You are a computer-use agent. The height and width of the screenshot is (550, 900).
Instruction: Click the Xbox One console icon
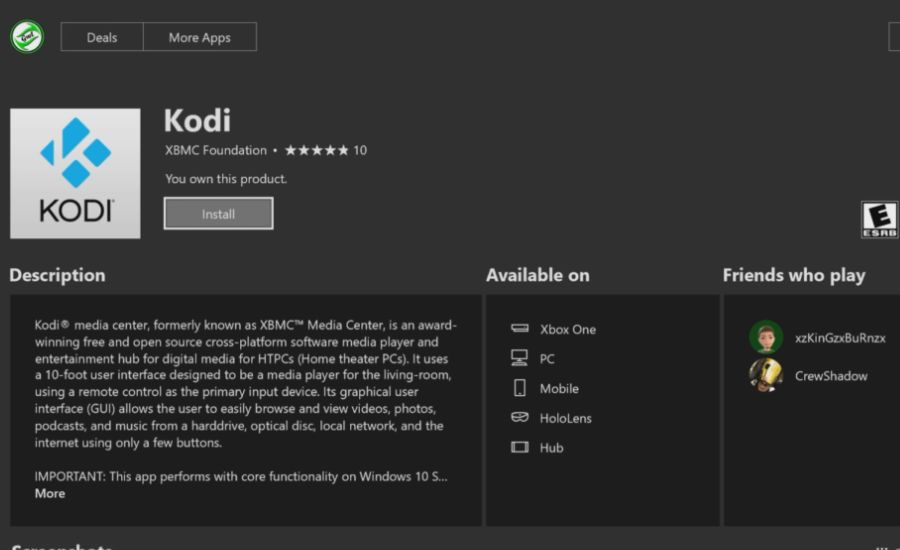coord(519,328)
